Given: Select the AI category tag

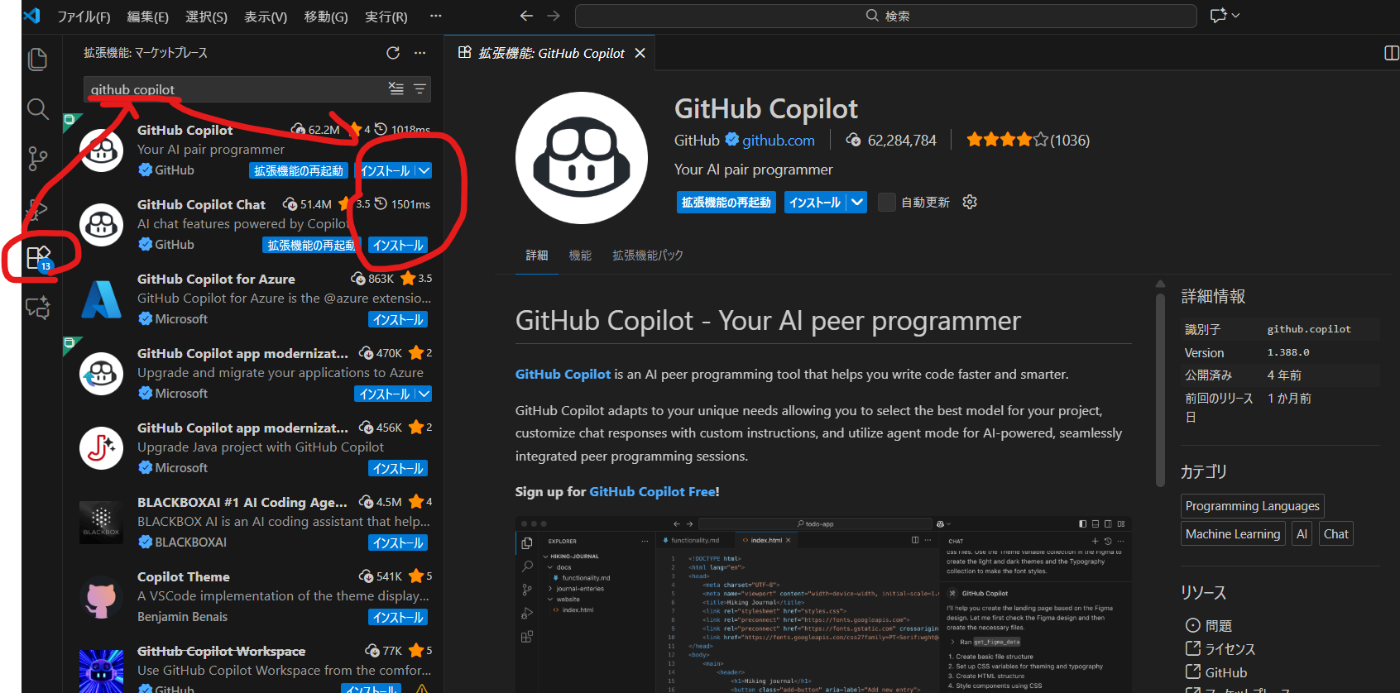Looking at the screenshot, I should 1302,534.
